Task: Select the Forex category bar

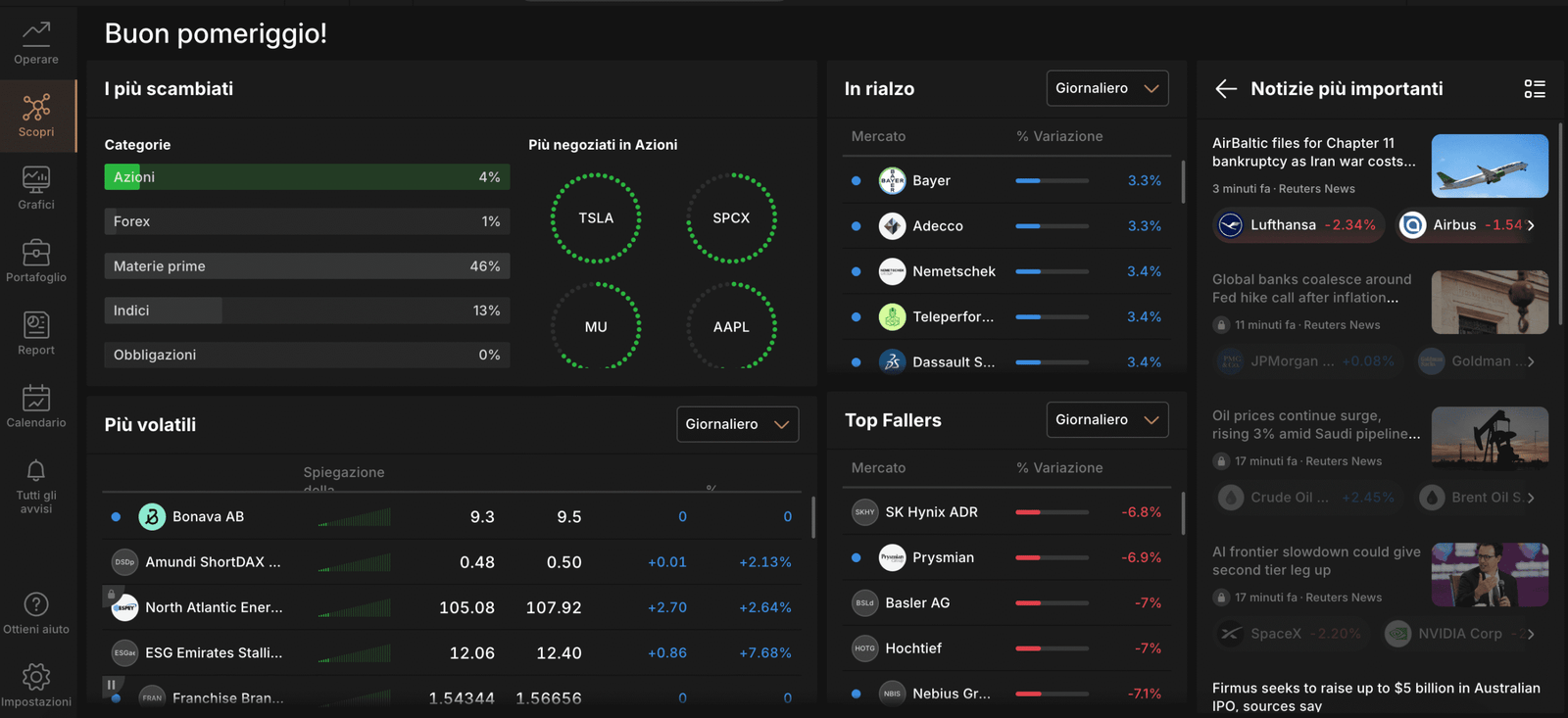Action: pyautogui.click(x=307, y=221)
